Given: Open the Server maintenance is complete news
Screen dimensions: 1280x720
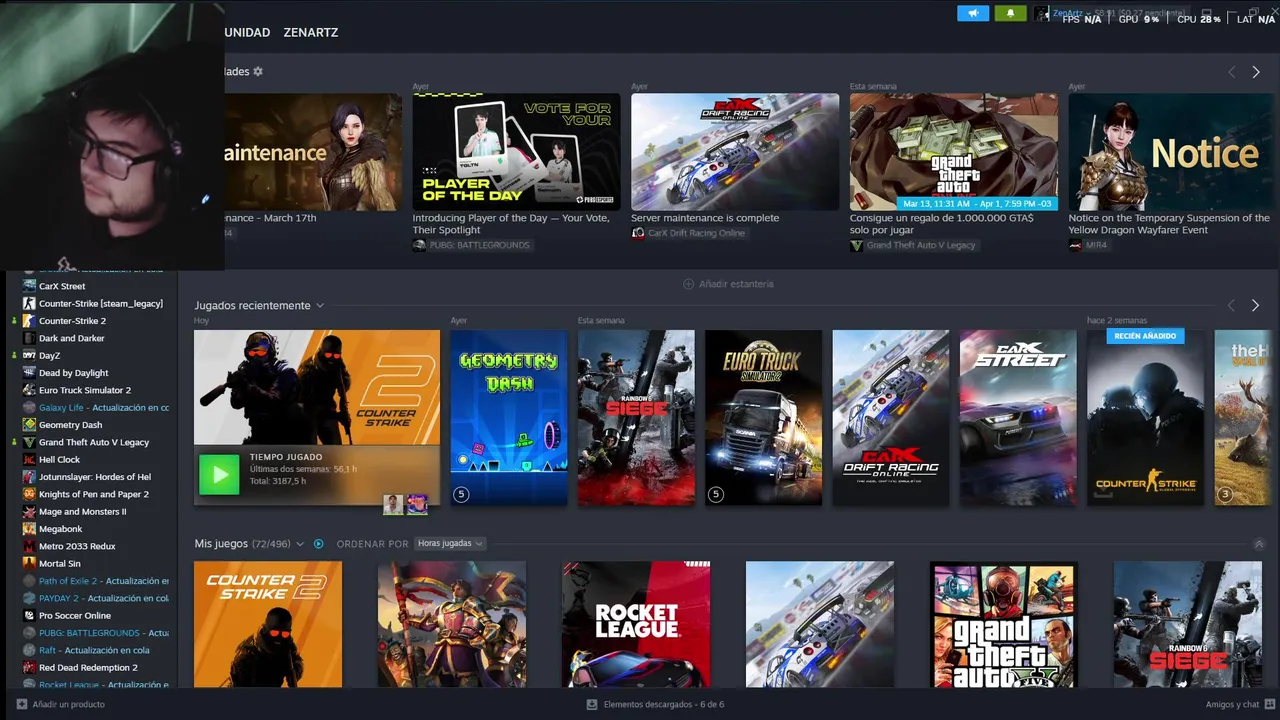Looking at the screenshot, I should [x=705, y=218].
